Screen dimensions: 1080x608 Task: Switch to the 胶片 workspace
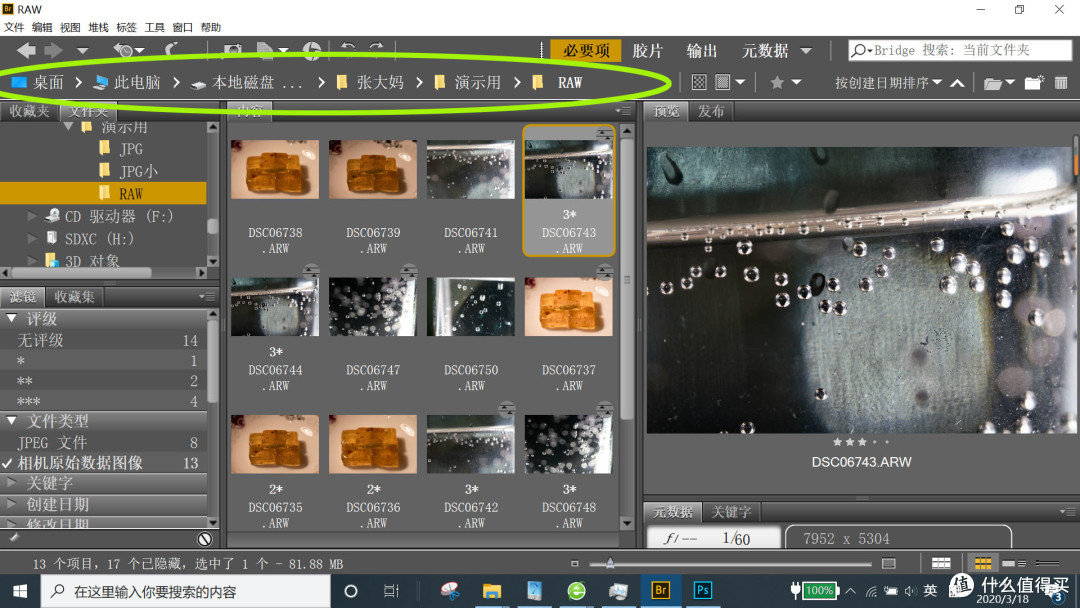[647, 50]
